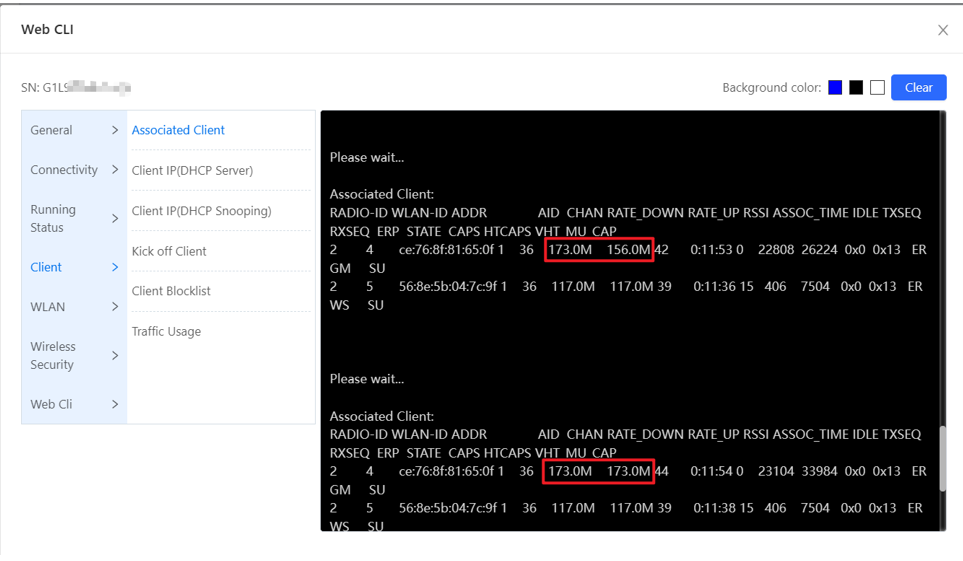Expand the General category chevron
This screenshot has height=561, width=963.
click(115, 130)
